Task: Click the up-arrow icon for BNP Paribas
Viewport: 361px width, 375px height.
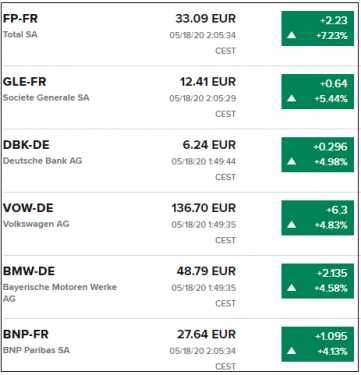Action: 292,351
